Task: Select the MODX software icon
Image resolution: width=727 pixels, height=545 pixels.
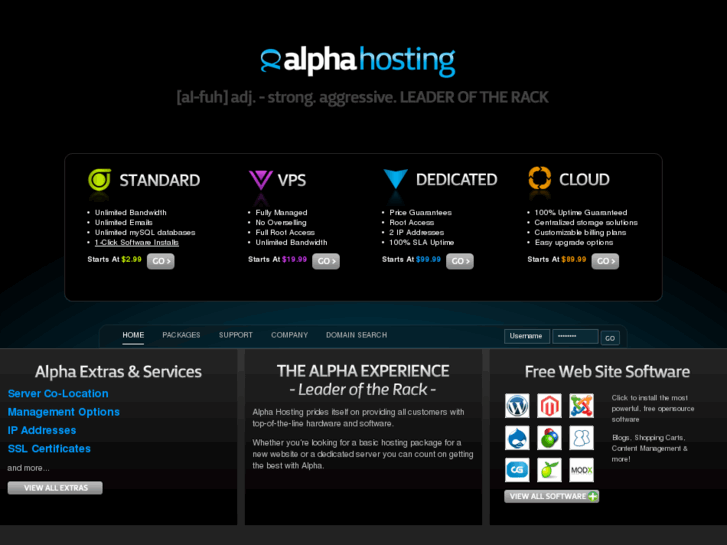Action: [x=581, y=470]
